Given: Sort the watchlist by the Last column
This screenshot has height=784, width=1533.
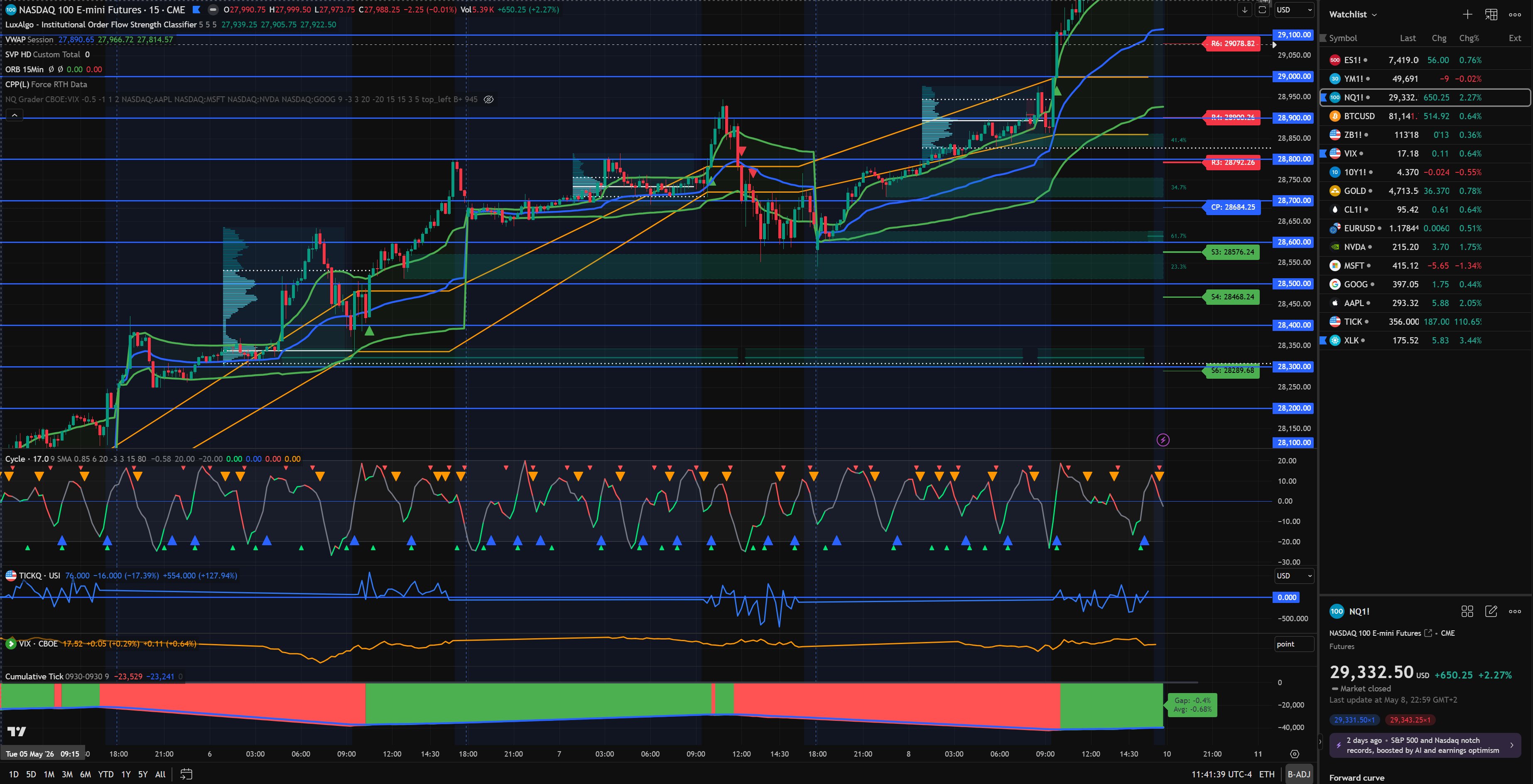Looking at the screenshot, I should click(1408, 38).
